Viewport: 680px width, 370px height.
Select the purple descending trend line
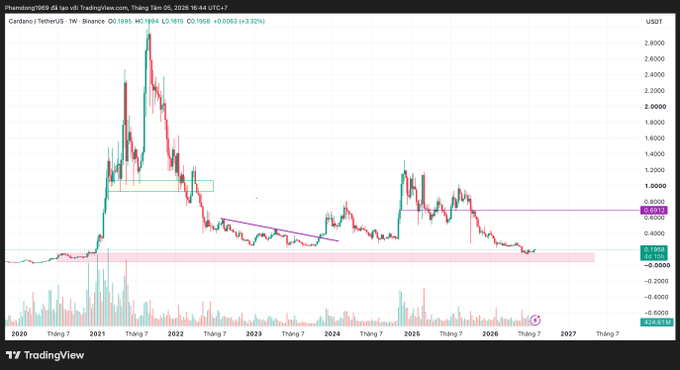280,229
